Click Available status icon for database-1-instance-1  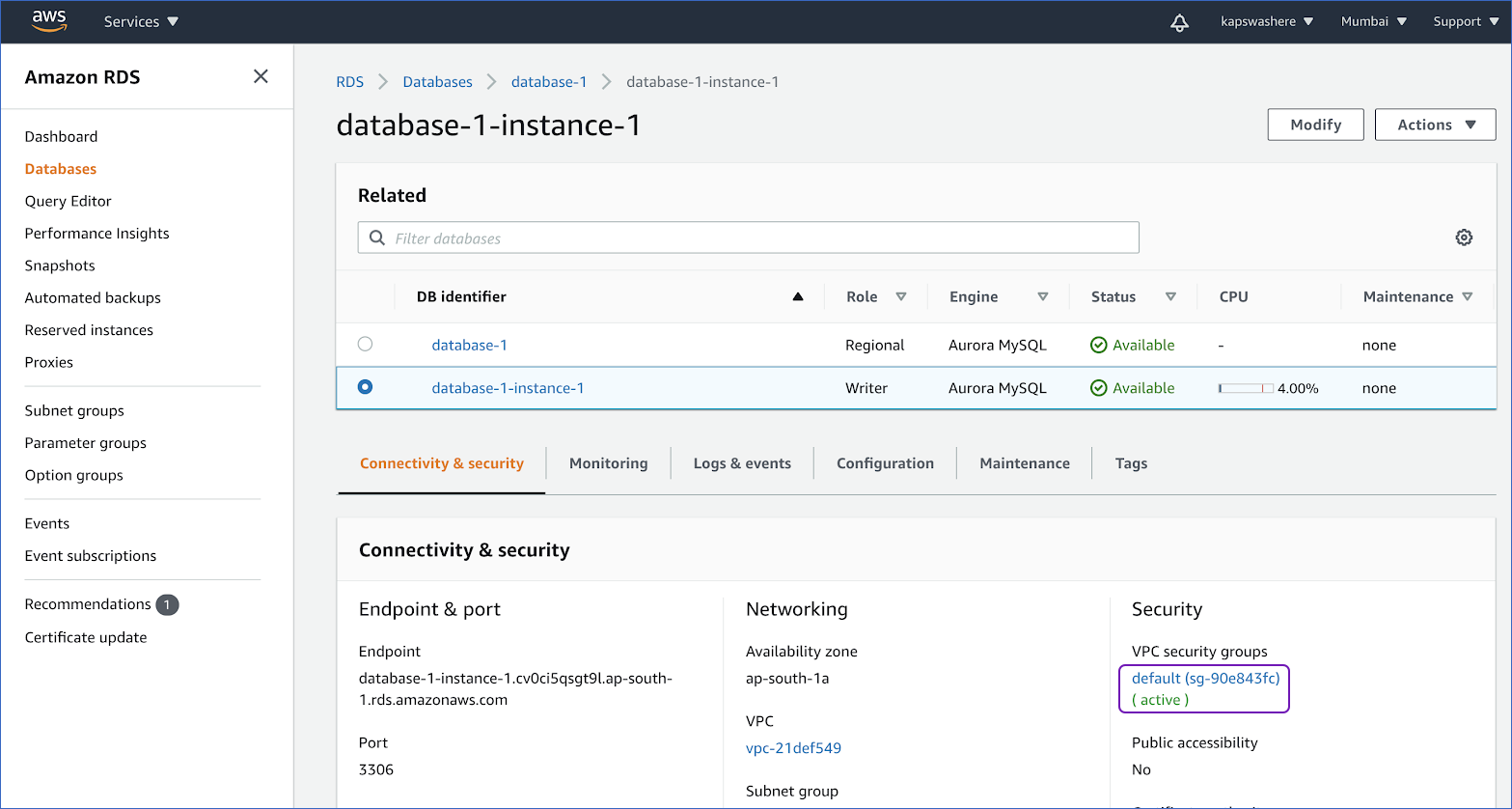click(1098, 388)
